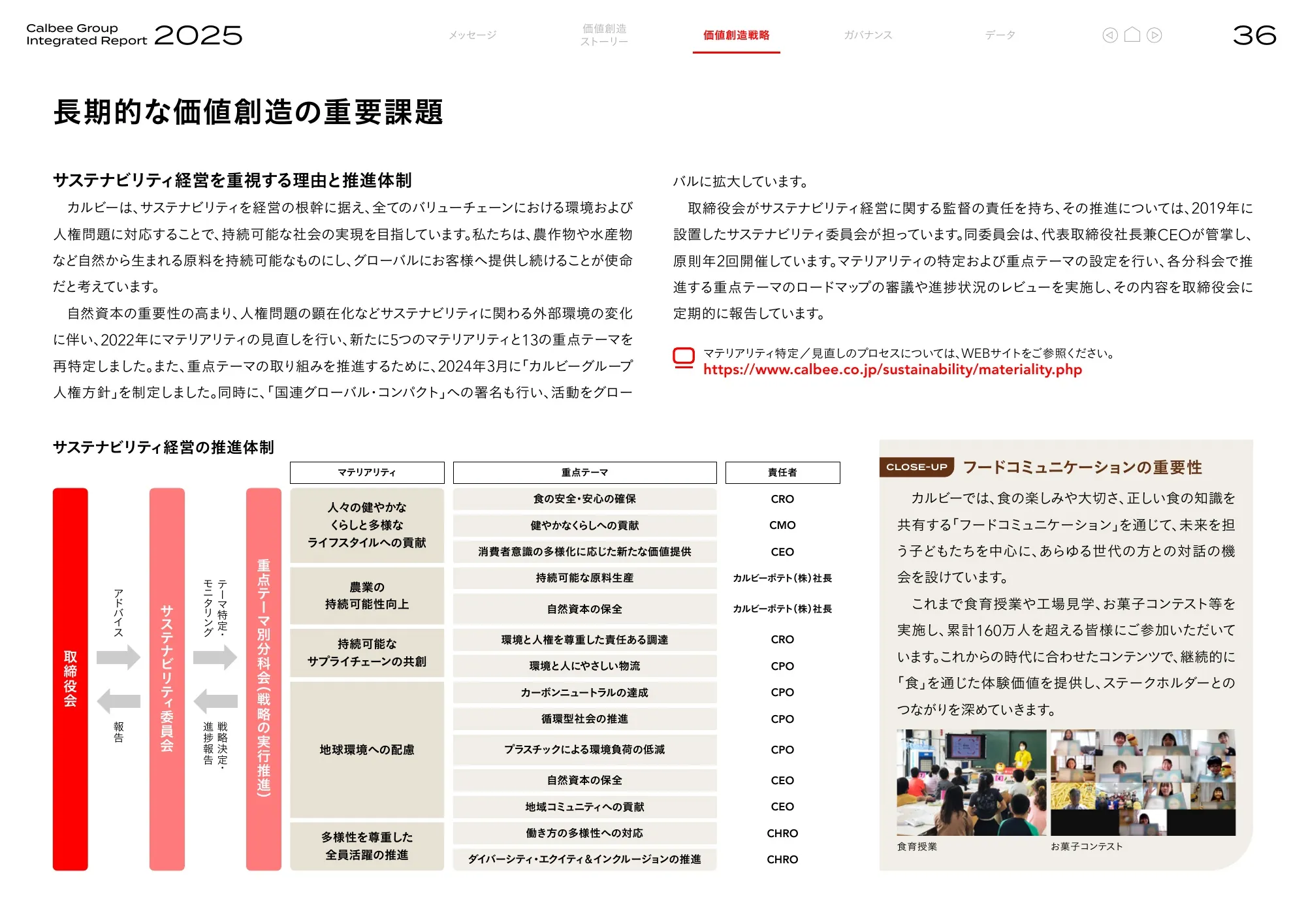Open the 価値創造ストーリー tab
This screenshot has height=924, width=1306.
604,35
